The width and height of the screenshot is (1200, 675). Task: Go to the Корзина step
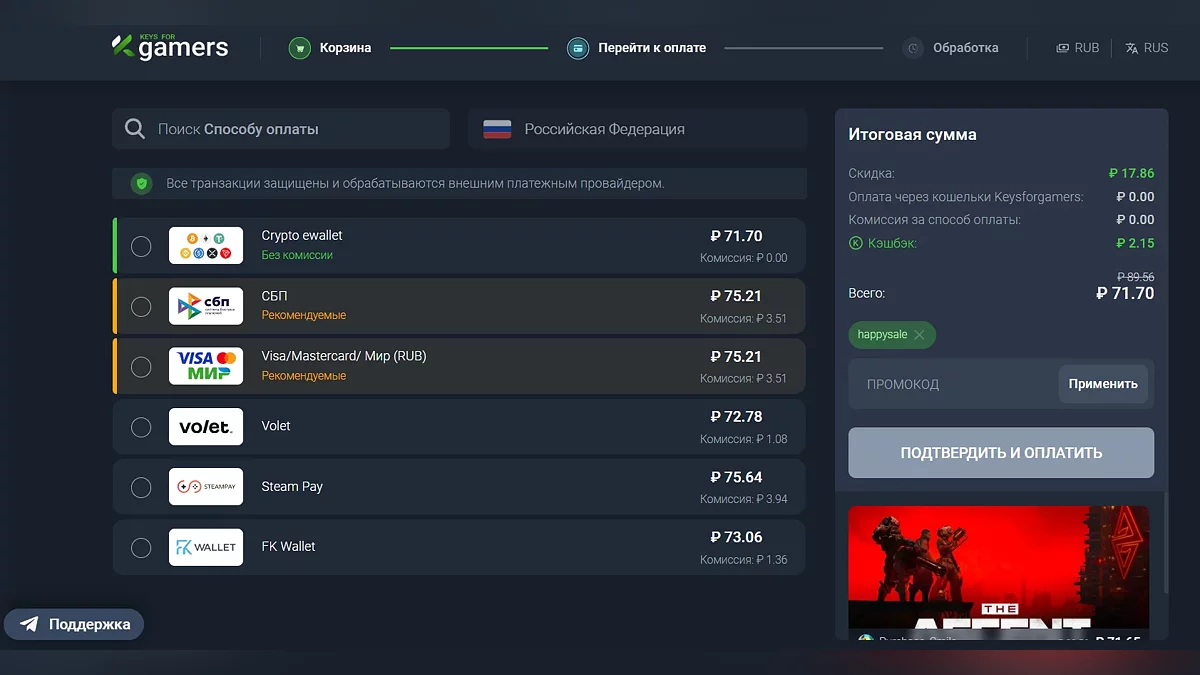point(329,48)
